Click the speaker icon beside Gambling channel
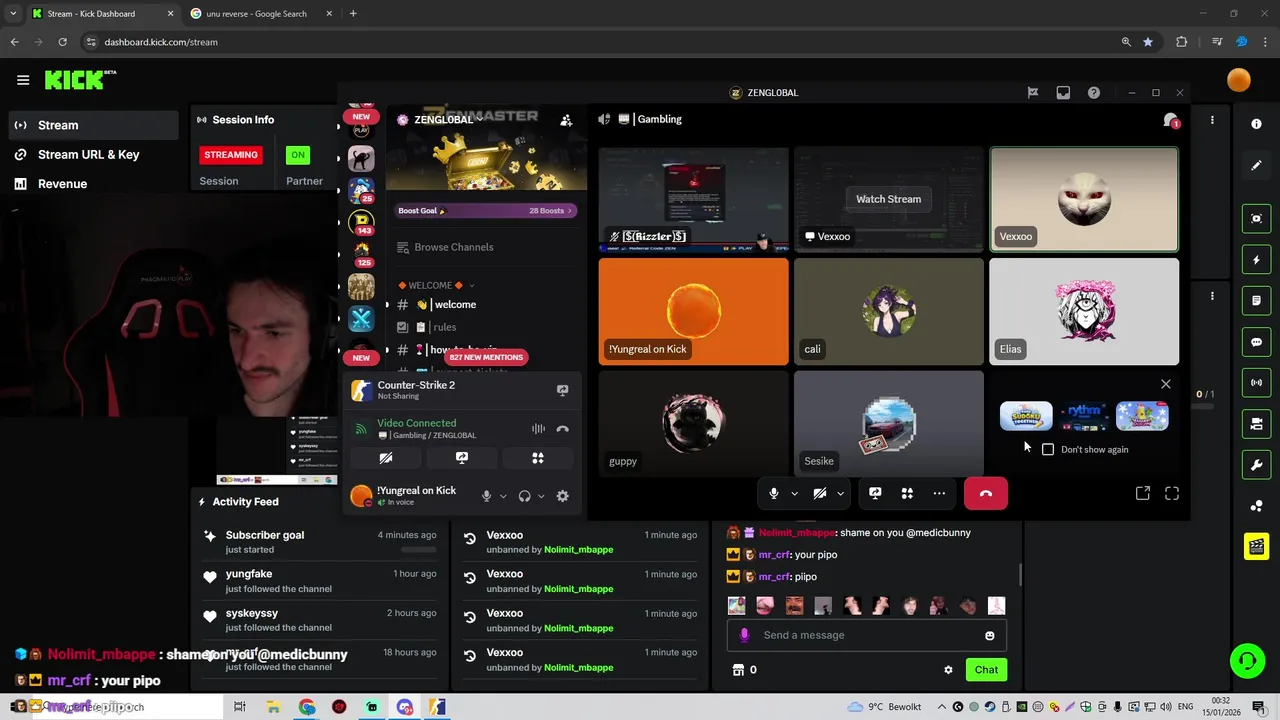1280x720 pixels. coord(604,119)
